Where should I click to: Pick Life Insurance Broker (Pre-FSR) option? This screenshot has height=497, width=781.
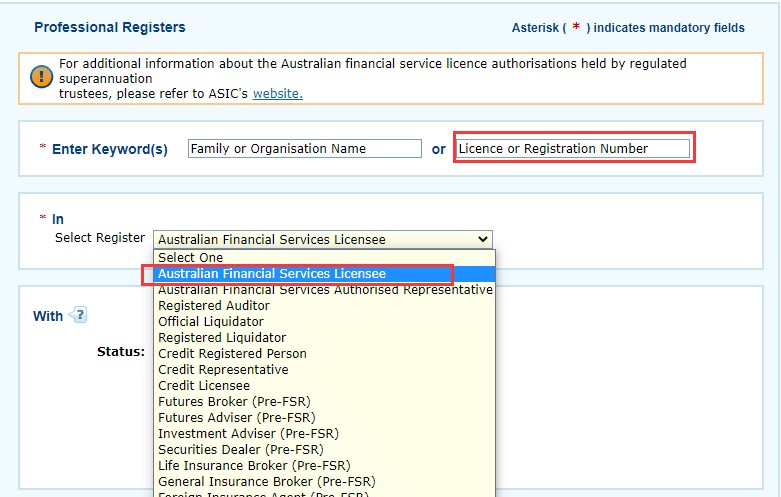click(254, 466)
